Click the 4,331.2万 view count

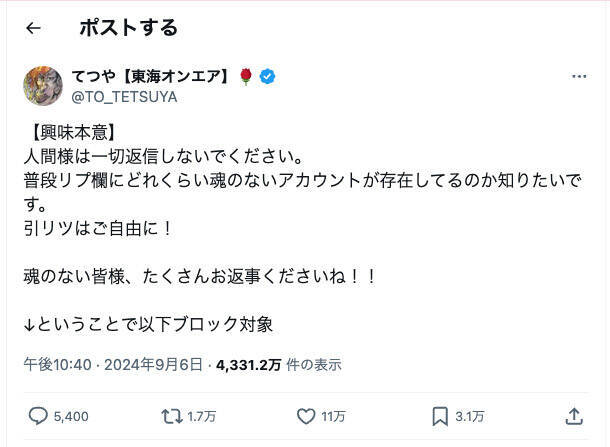(249, 366)
